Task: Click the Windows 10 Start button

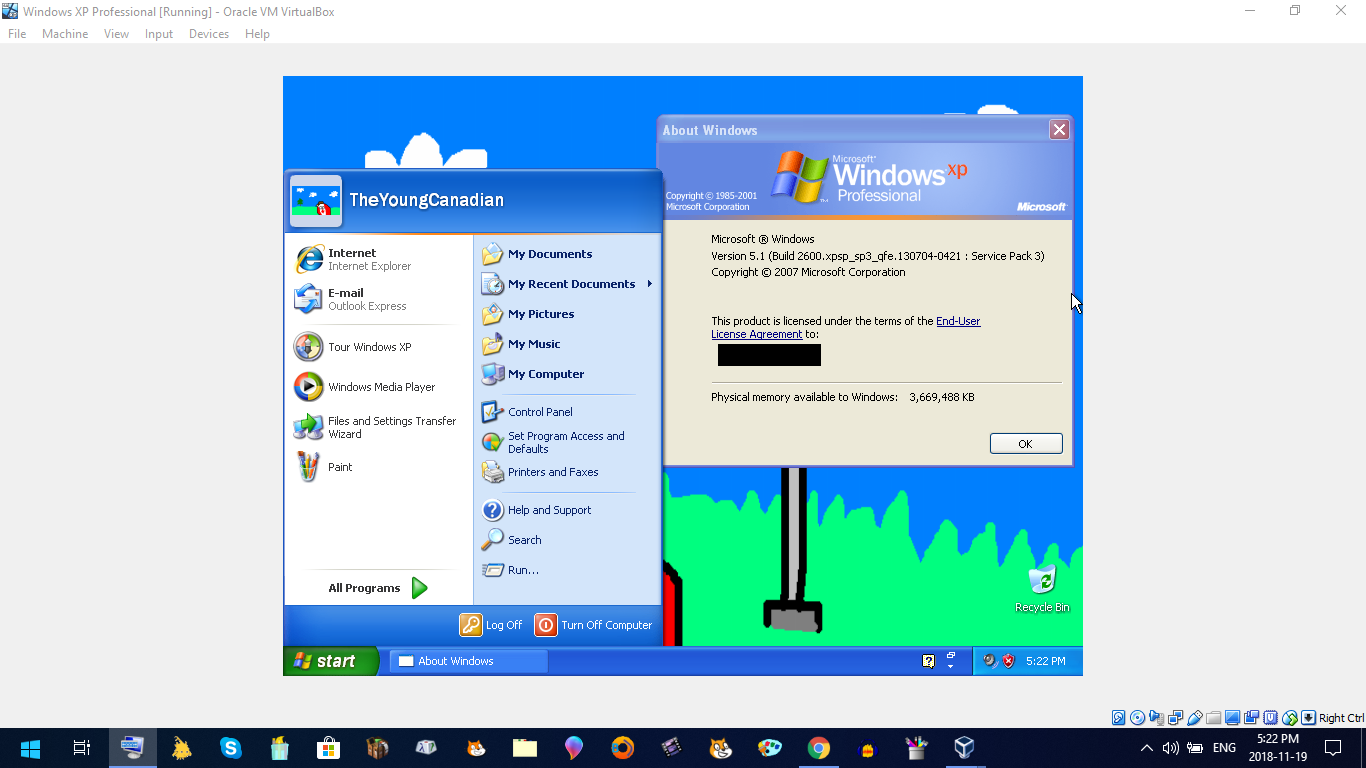Action: (30, 748)
